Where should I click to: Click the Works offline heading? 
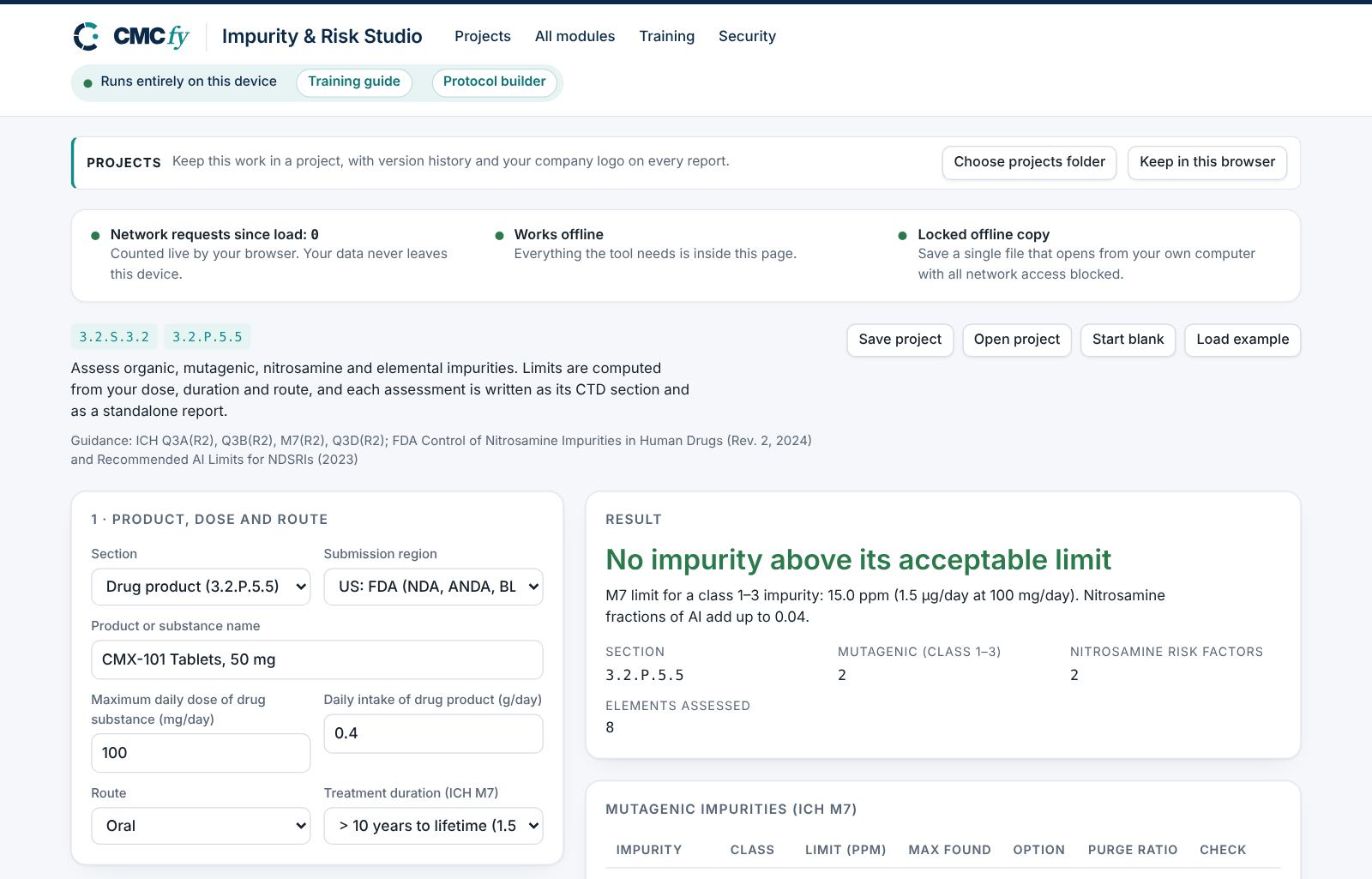point(559,234)
